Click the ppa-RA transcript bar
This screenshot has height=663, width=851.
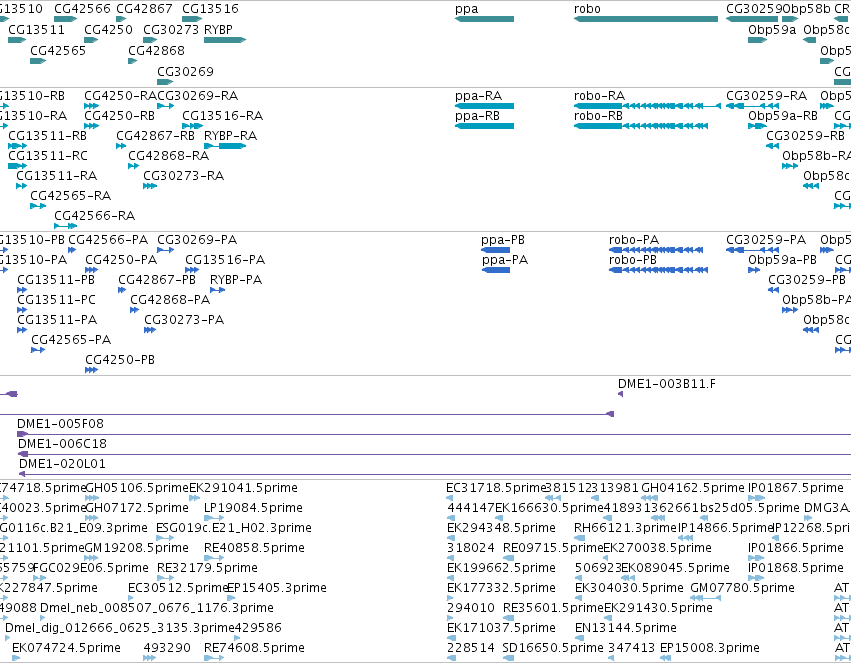(x=484, y=106)
